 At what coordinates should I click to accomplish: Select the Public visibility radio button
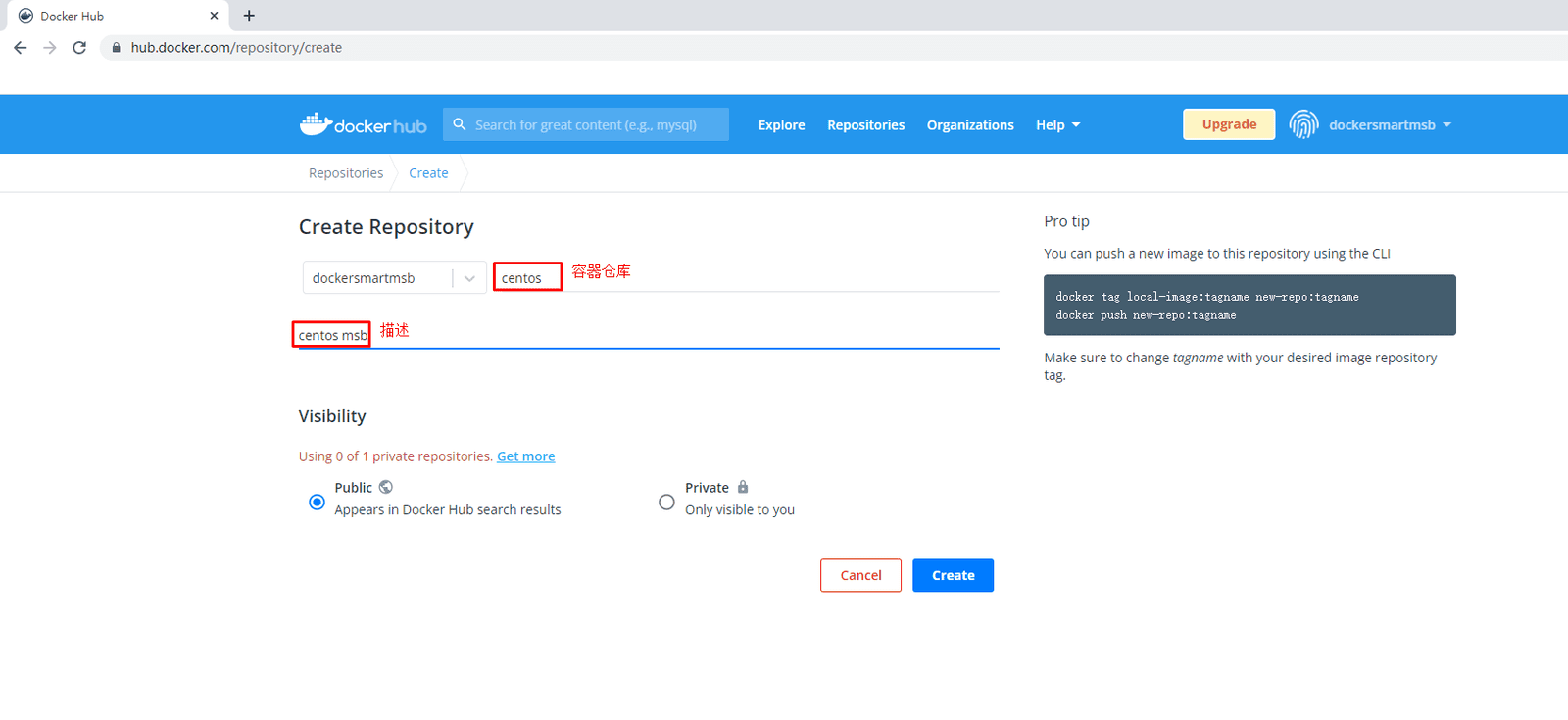[317, 502]
